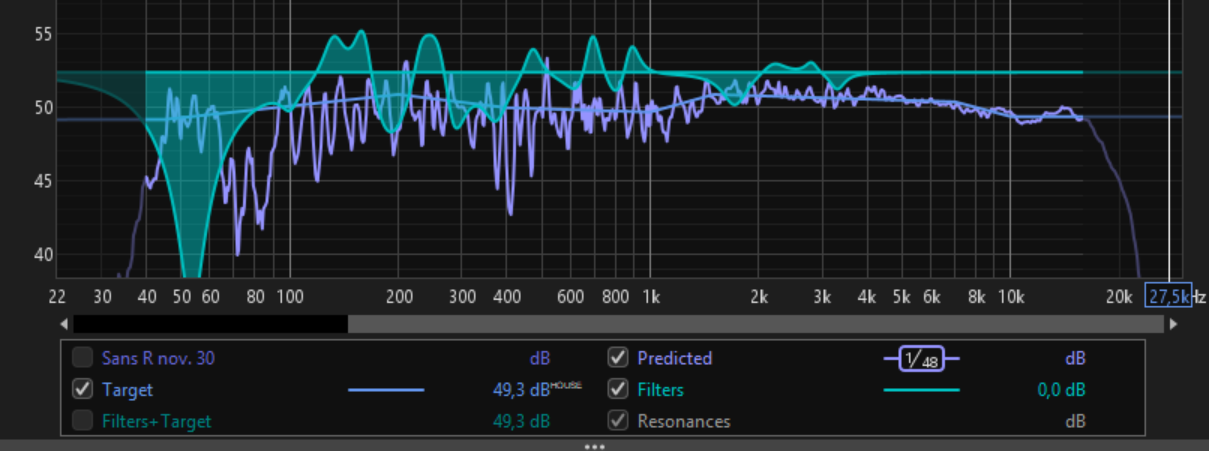The image size is (1209, 451).
Task: Click the 27,5k frequency cursor readout
Action: [1167, 297]
